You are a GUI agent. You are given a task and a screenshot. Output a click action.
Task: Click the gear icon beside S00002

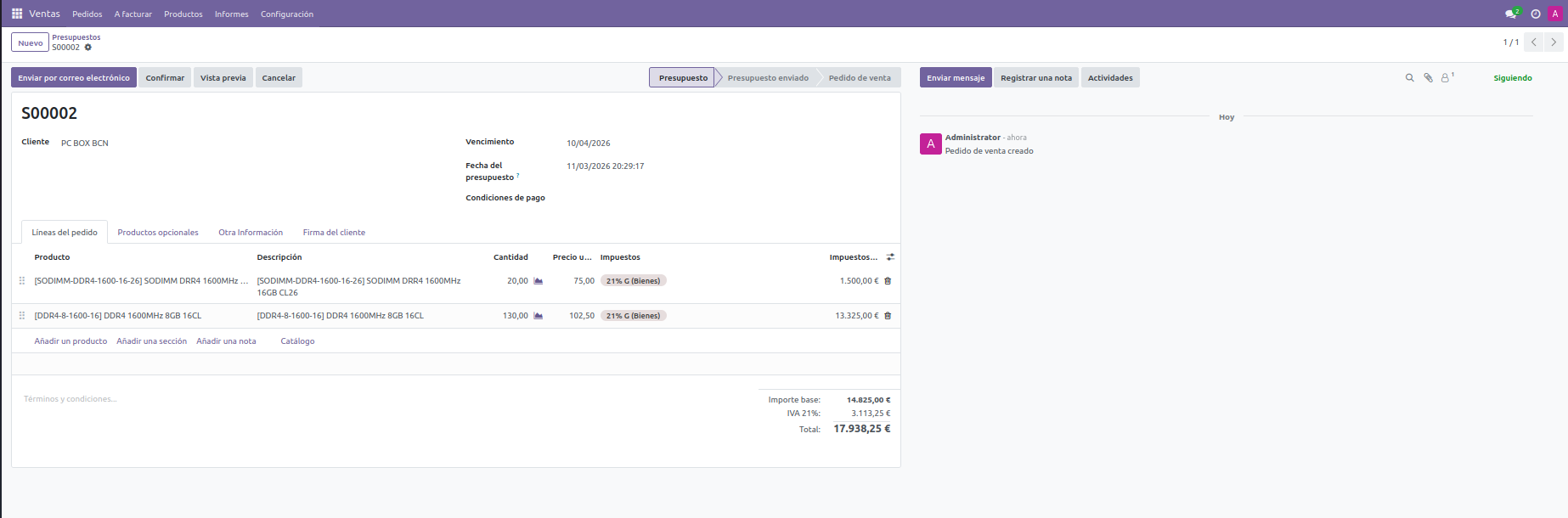click(x=88, y=48)
